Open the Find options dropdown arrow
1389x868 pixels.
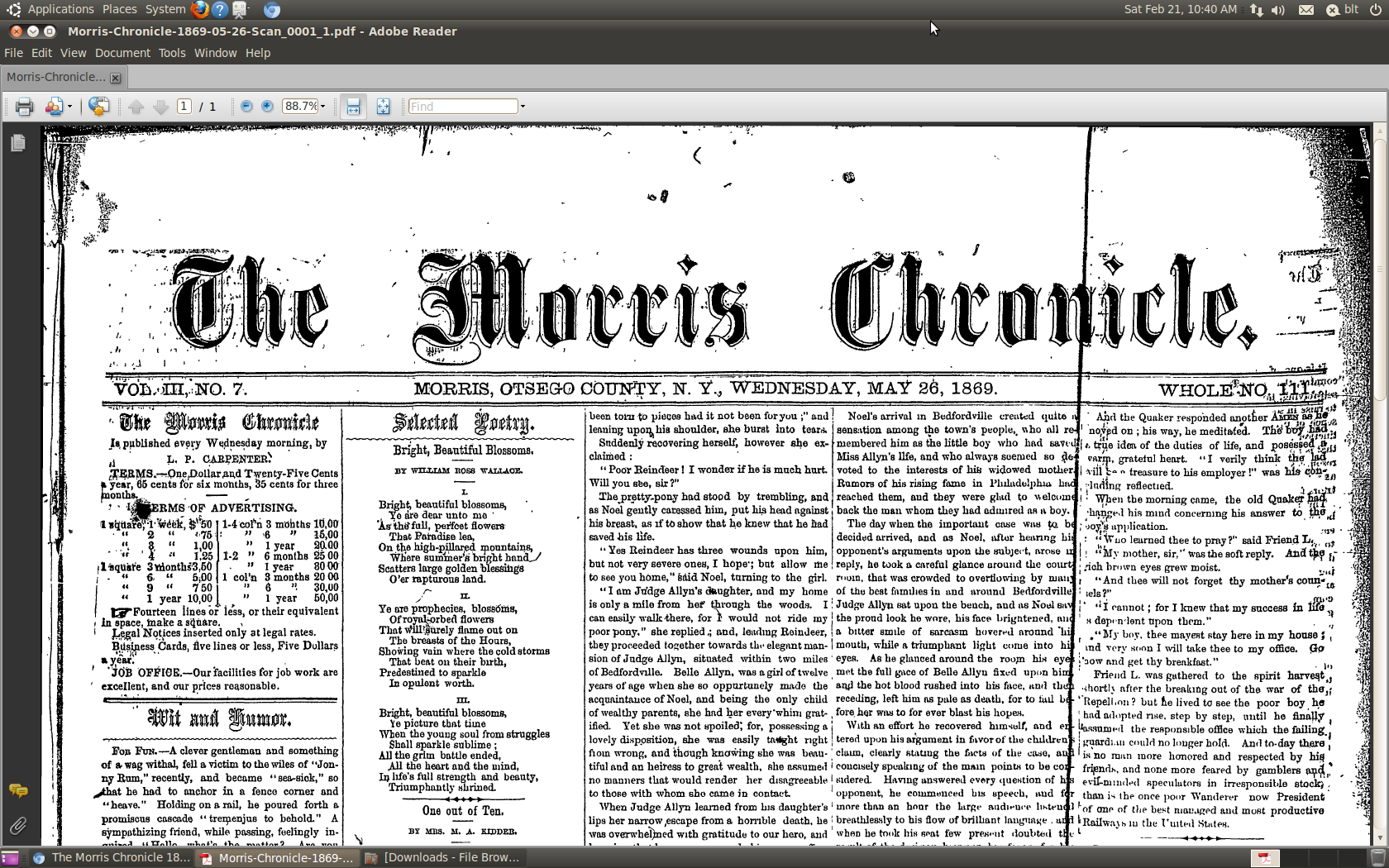[523, 107]
